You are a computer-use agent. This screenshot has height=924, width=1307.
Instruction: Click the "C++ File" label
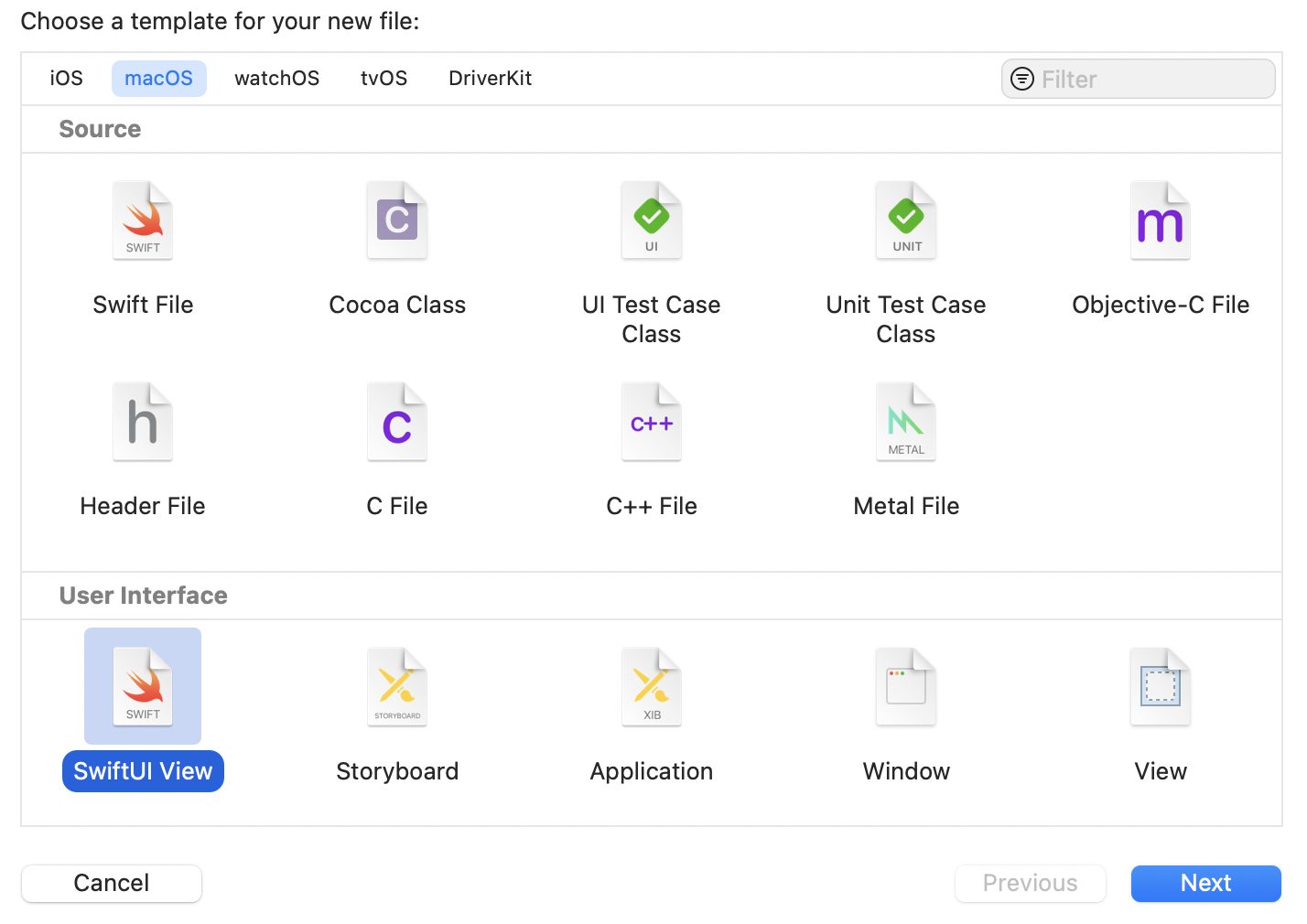[652, 506]
